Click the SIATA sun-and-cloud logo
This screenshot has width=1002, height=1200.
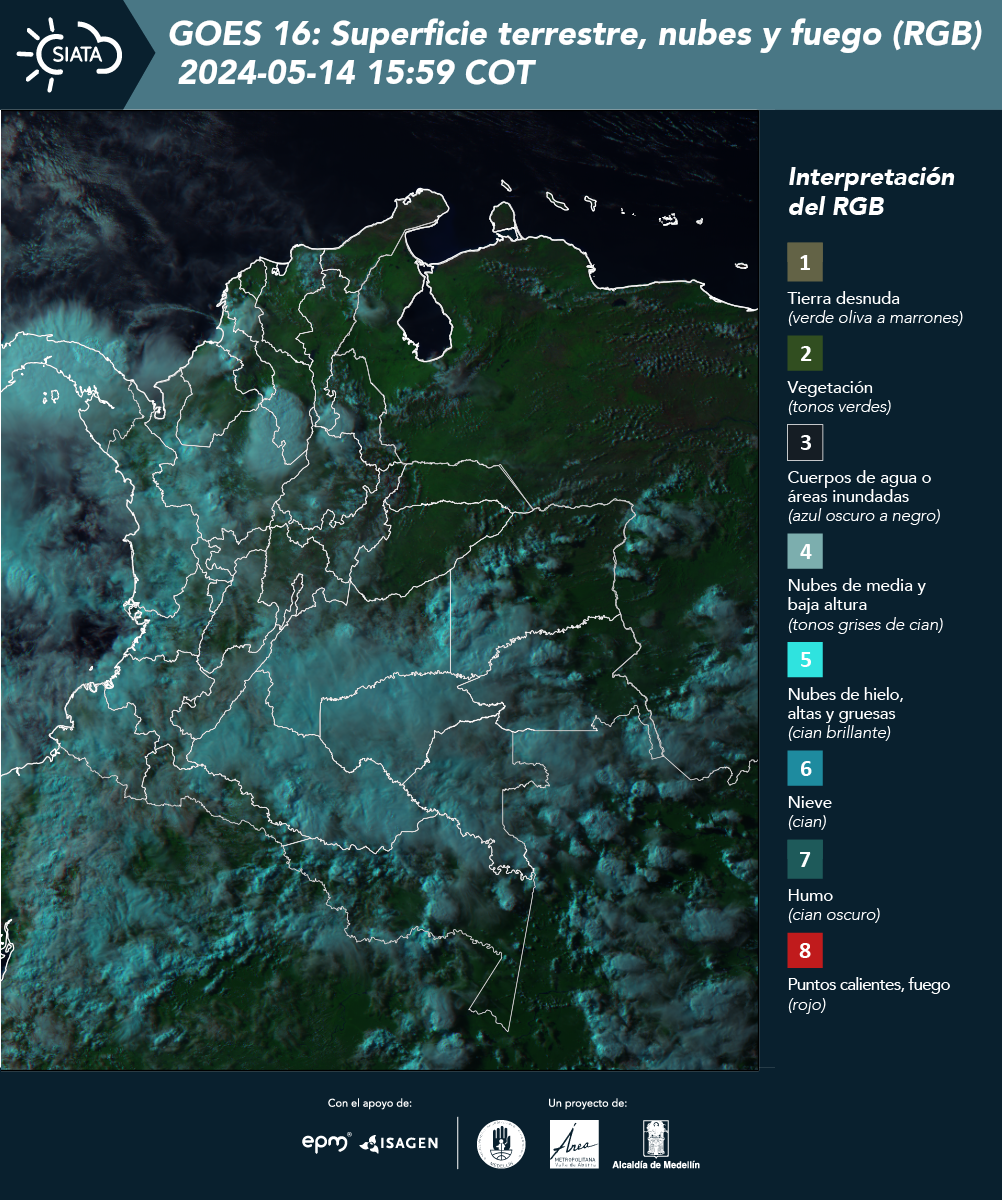(70, 54)
